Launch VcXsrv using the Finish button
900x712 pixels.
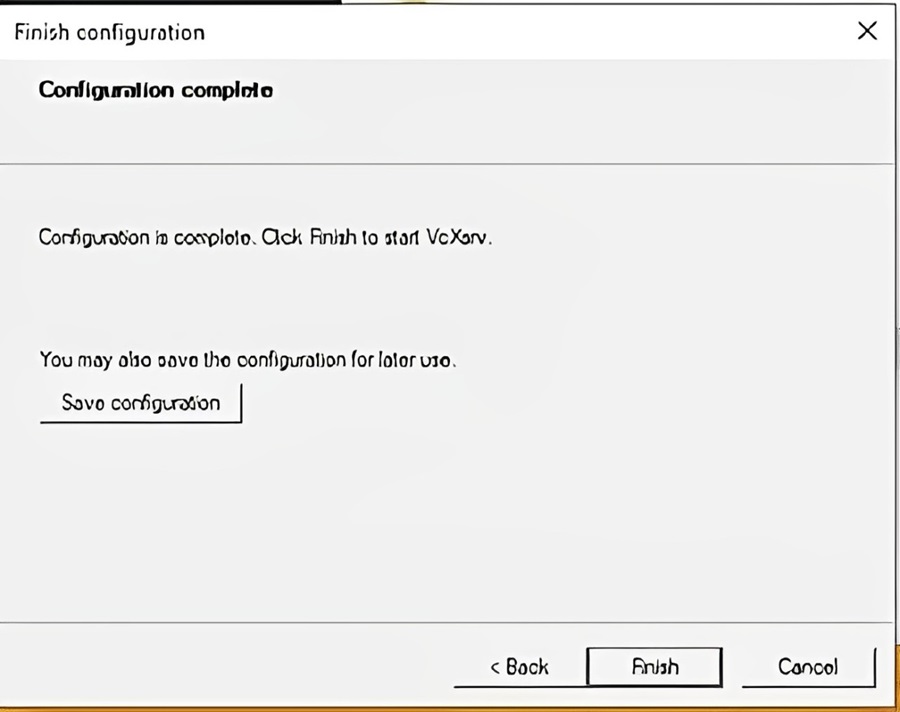pos(654,667)
